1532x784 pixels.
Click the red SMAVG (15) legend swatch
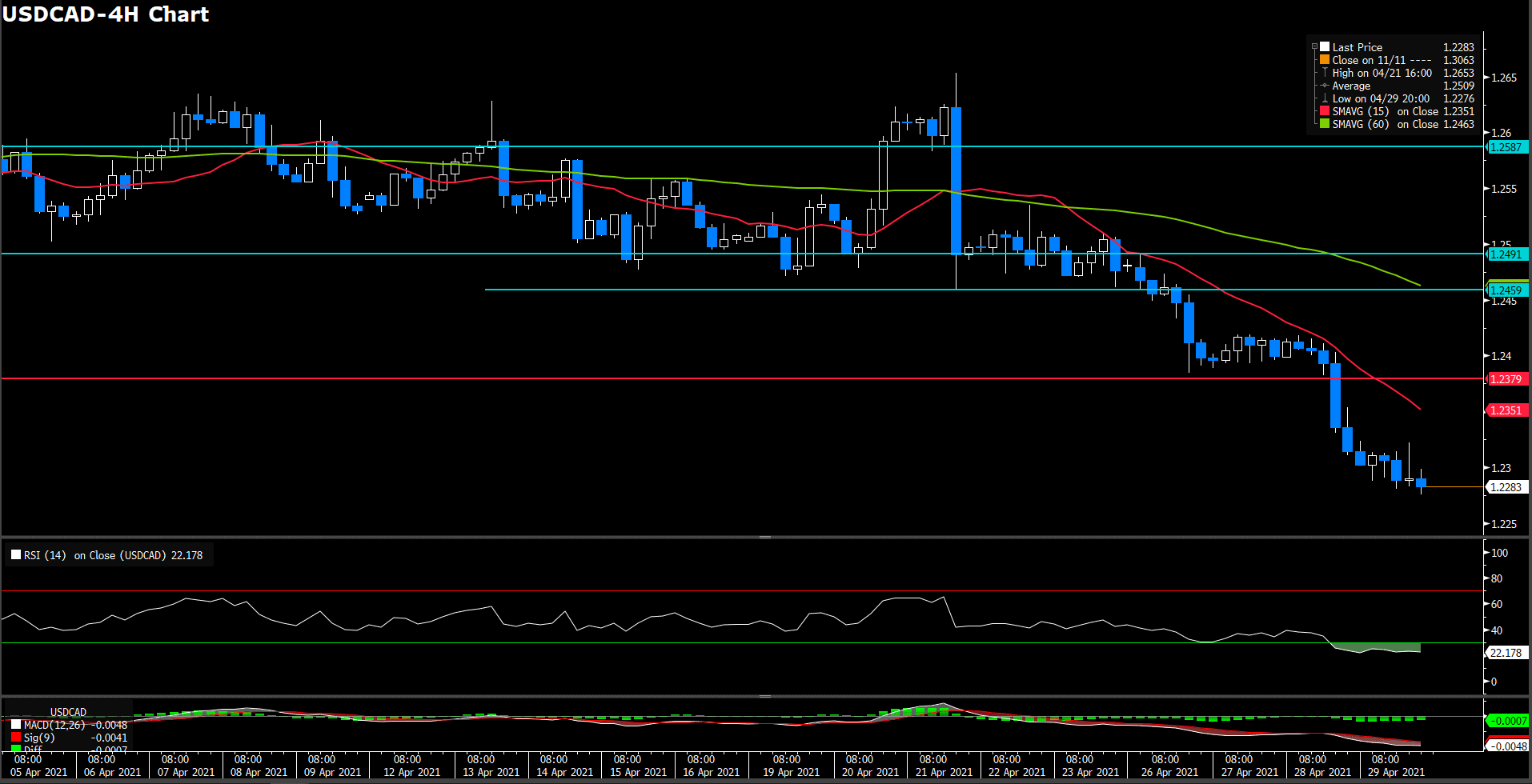click(1325, 111)
